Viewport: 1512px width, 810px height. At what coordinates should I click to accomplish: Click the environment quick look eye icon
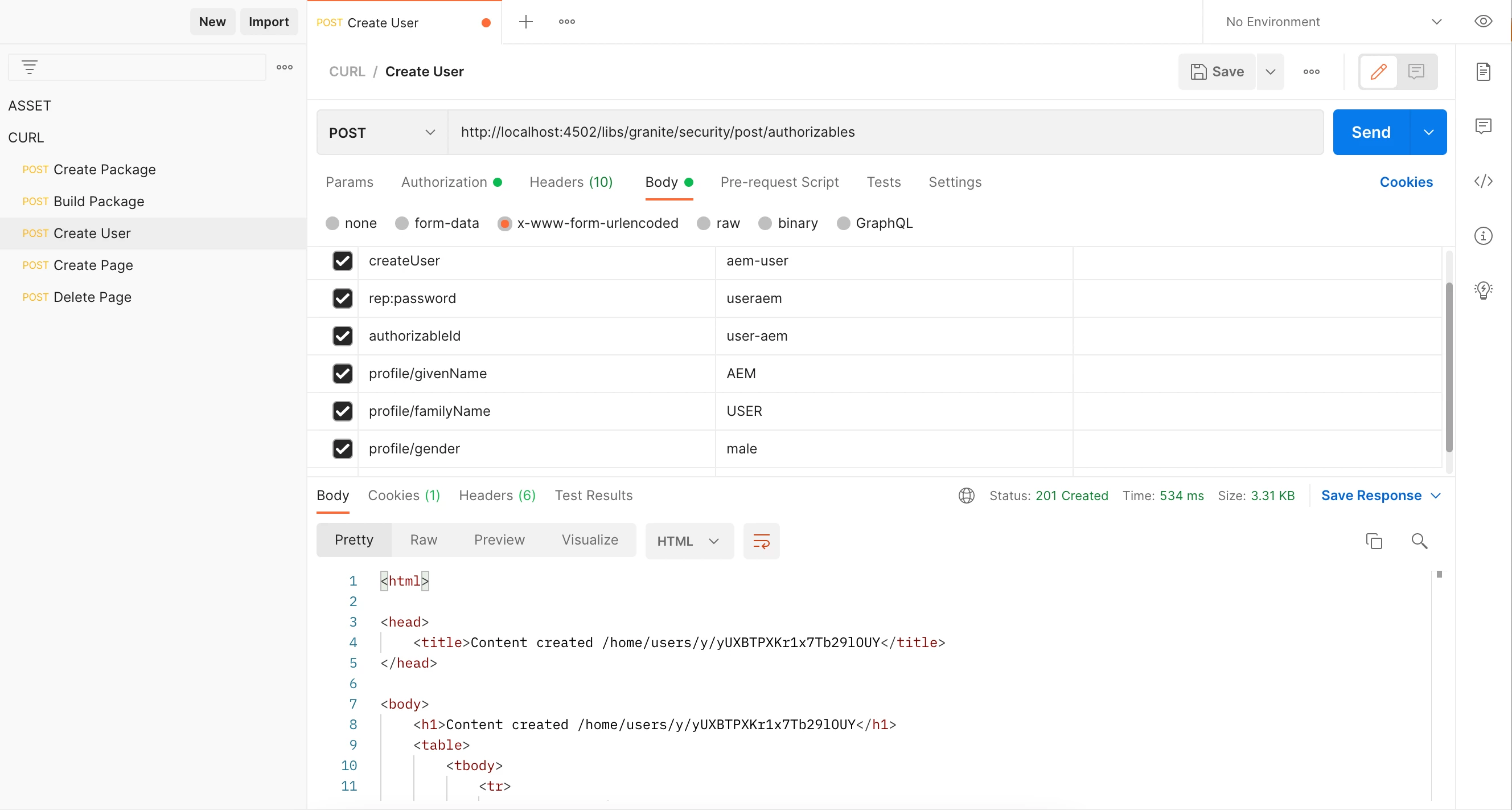(1482, 22)
